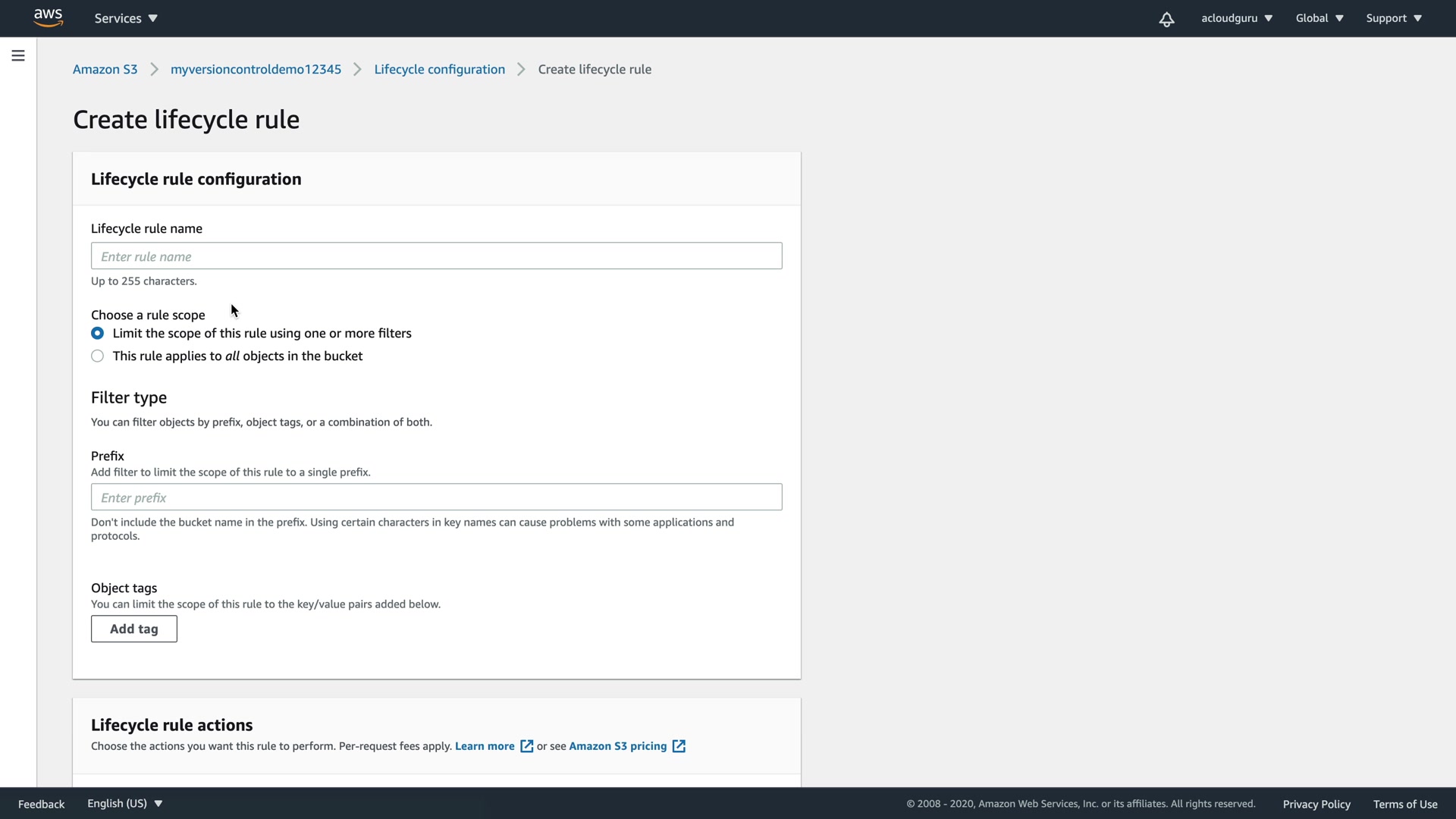Click the Feedback button in footer
Viewport: 1456px width, 819px height.
[x=41, y=805]
